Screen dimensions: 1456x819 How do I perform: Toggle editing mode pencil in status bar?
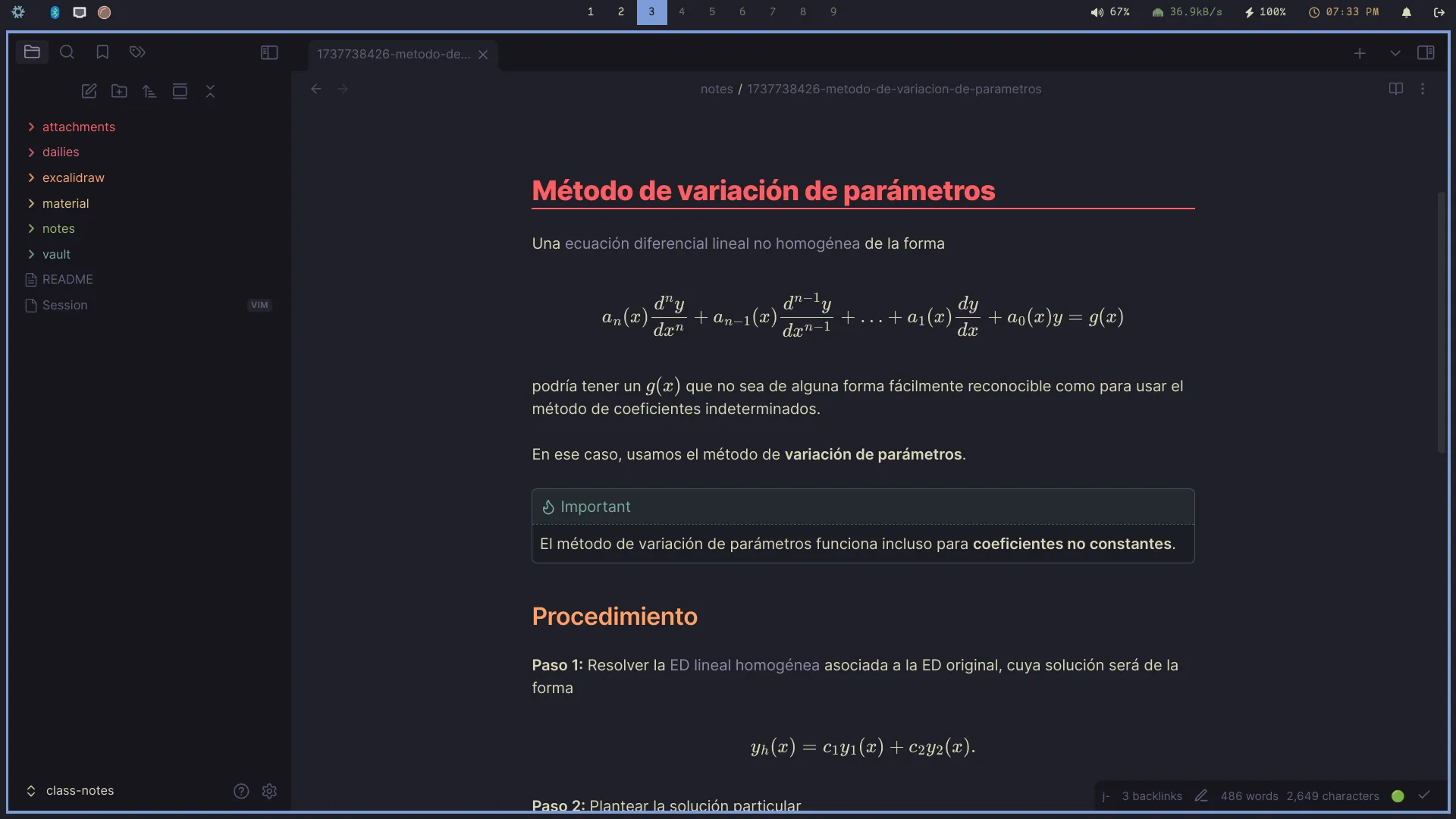point(1201,795)
